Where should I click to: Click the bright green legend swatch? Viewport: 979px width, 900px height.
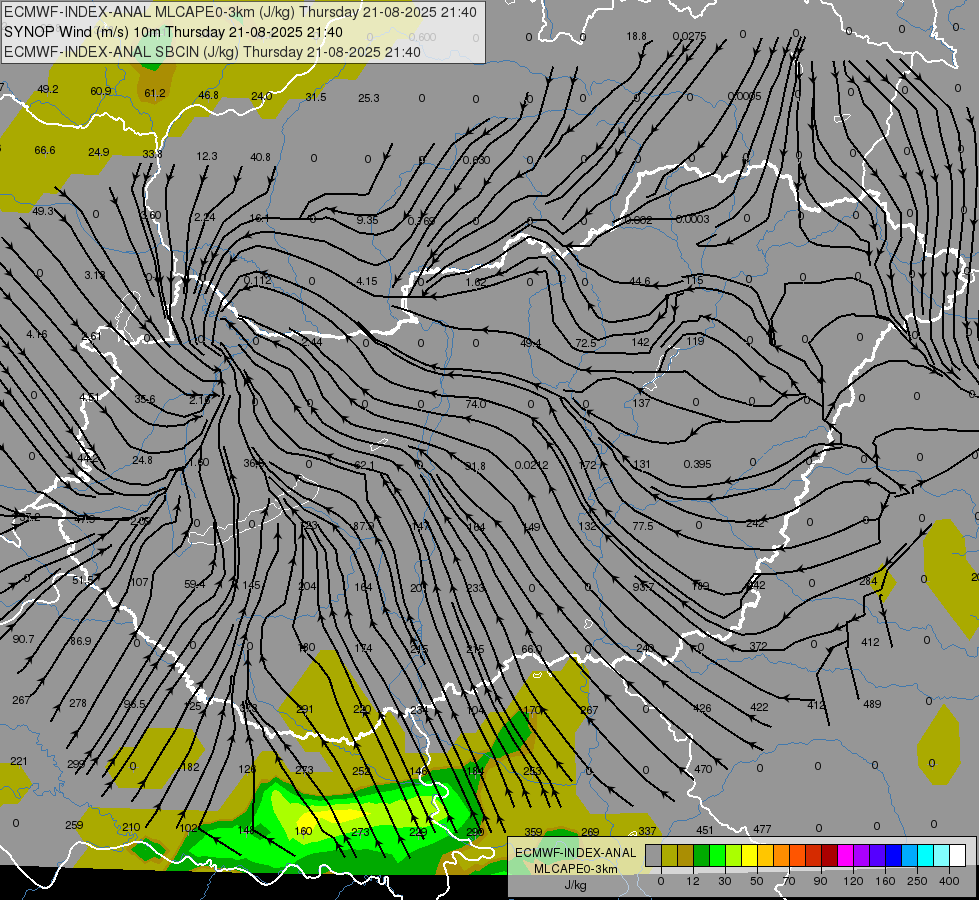click(x=717, y=856)
